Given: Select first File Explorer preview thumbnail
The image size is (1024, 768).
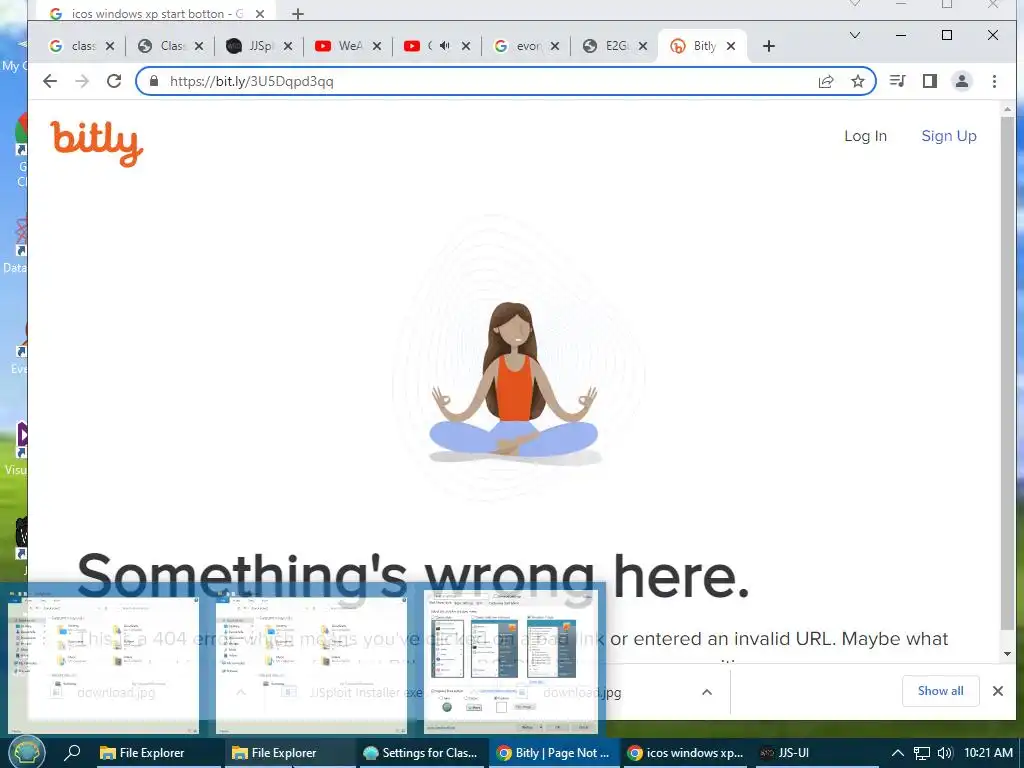Looking at the screenshot, I should tap(103, 662).
